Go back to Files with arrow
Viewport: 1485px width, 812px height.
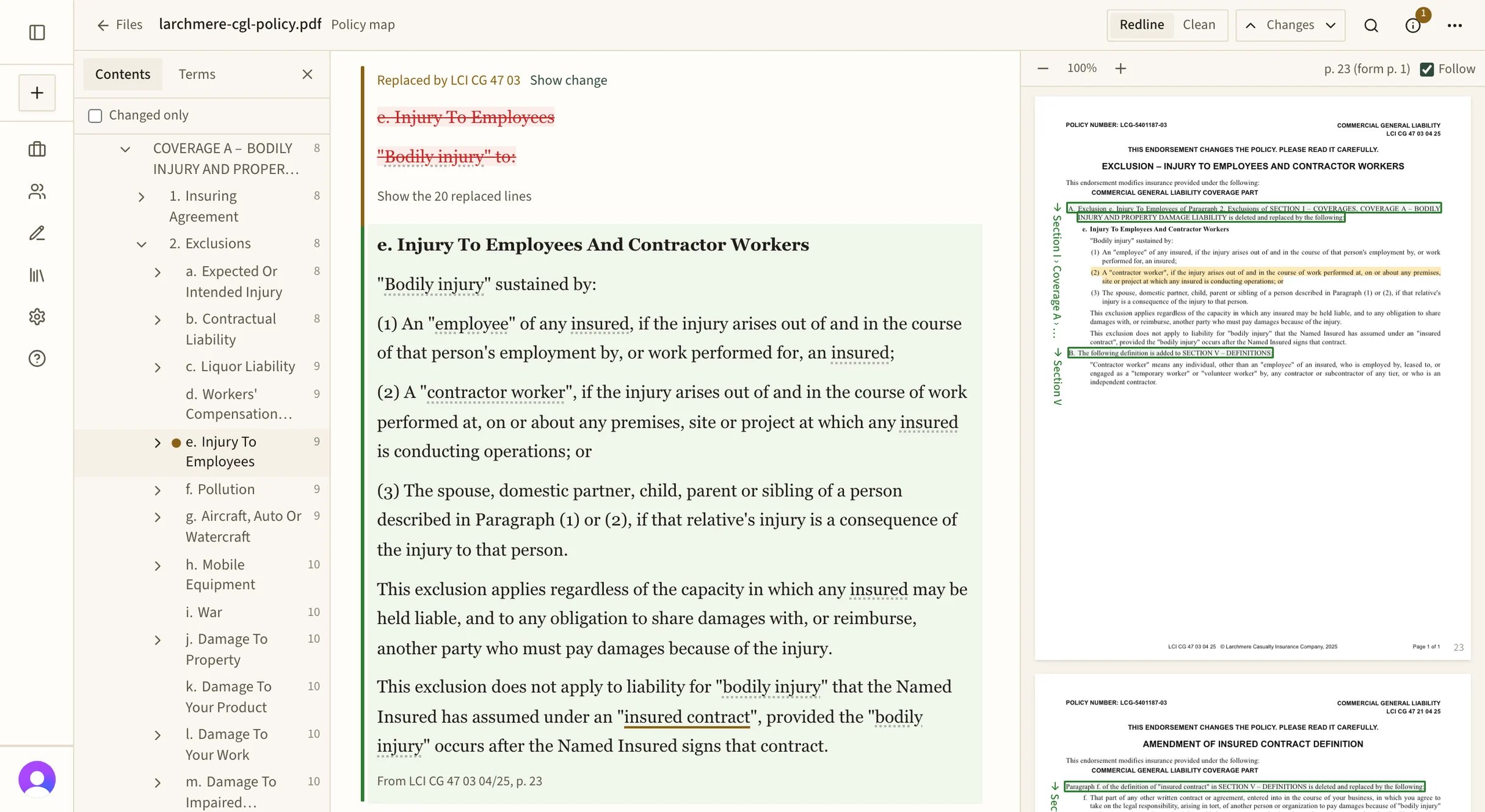pos(119,24)
